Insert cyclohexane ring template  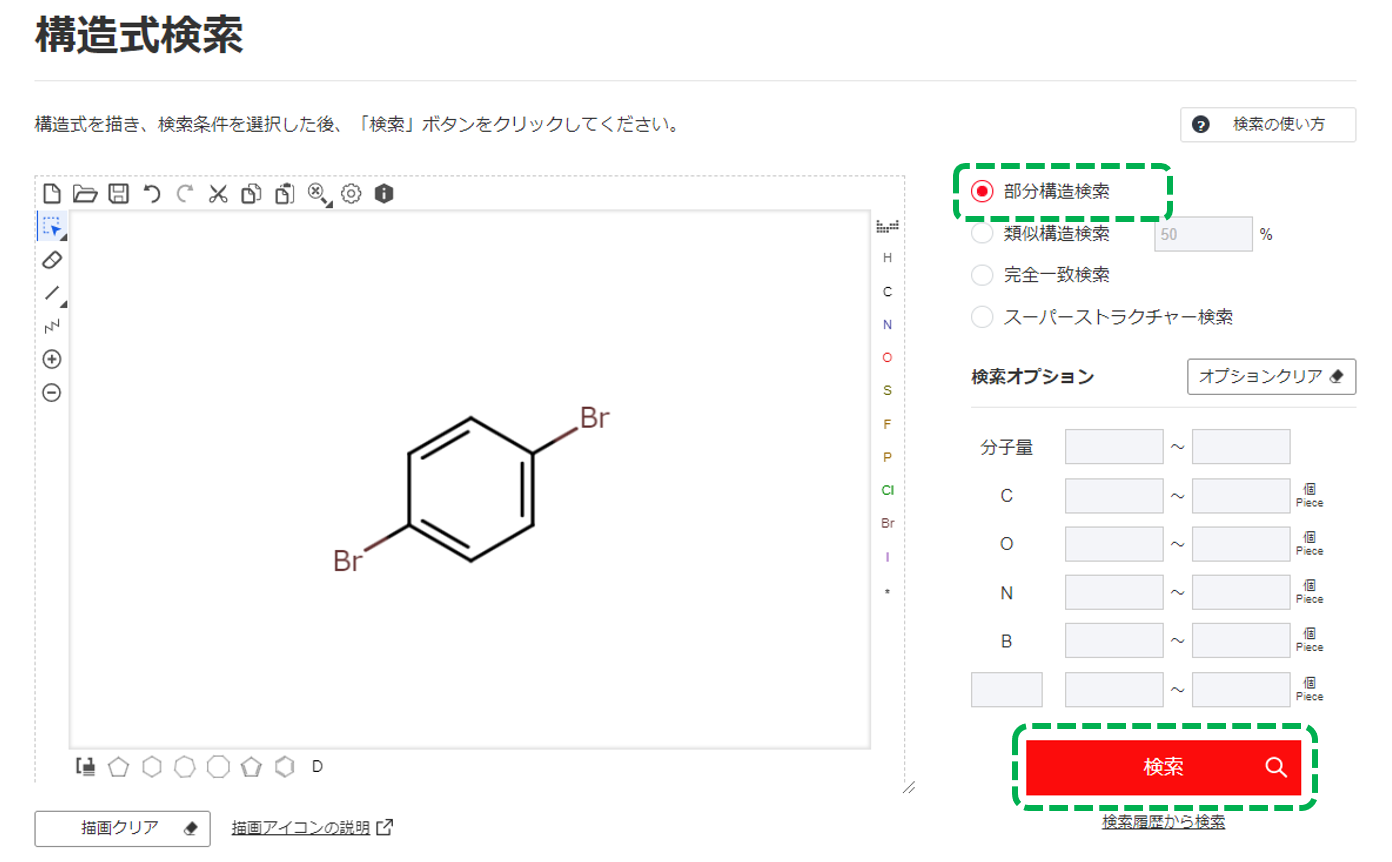[x=152, y=767]
